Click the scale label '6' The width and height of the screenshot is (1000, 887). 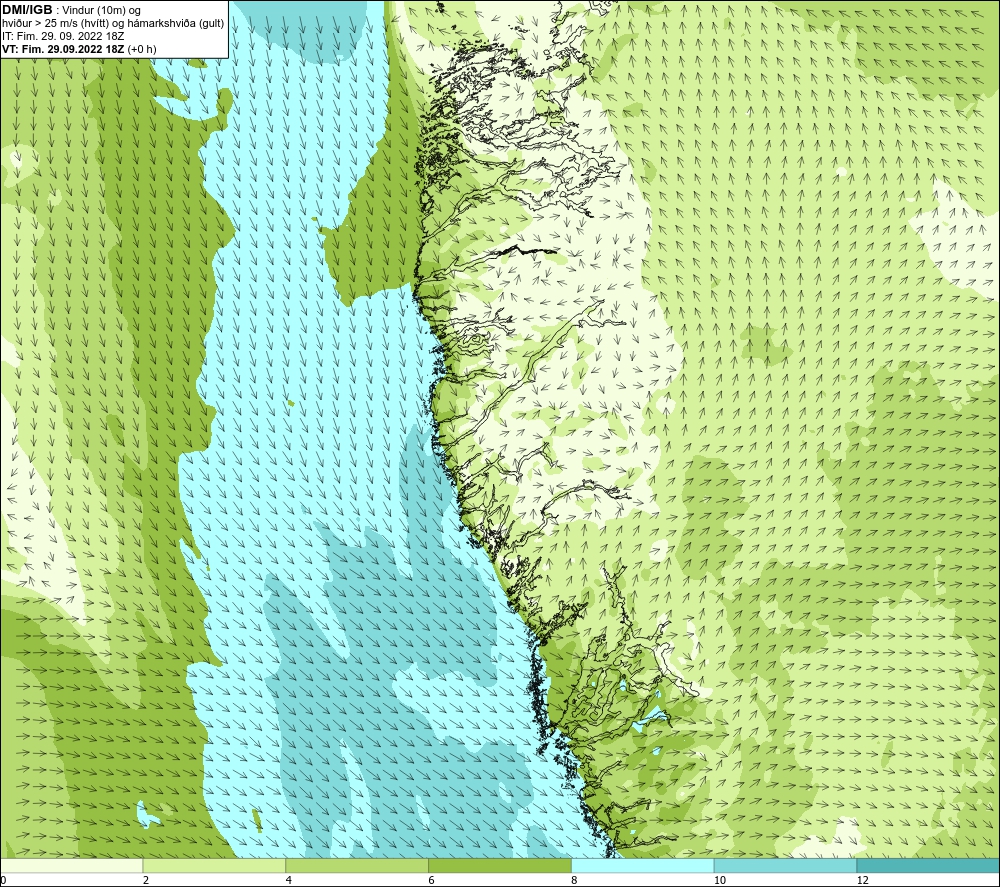pos(432,881)
